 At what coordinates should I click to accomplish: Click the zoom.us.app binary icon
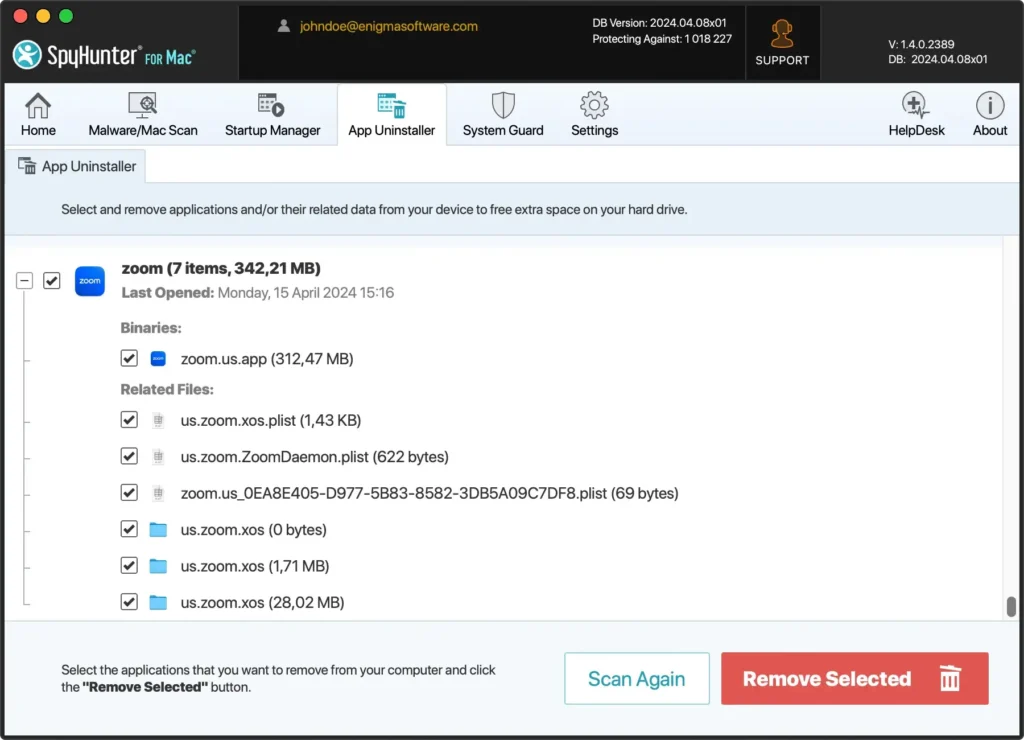tap(158, 359)
